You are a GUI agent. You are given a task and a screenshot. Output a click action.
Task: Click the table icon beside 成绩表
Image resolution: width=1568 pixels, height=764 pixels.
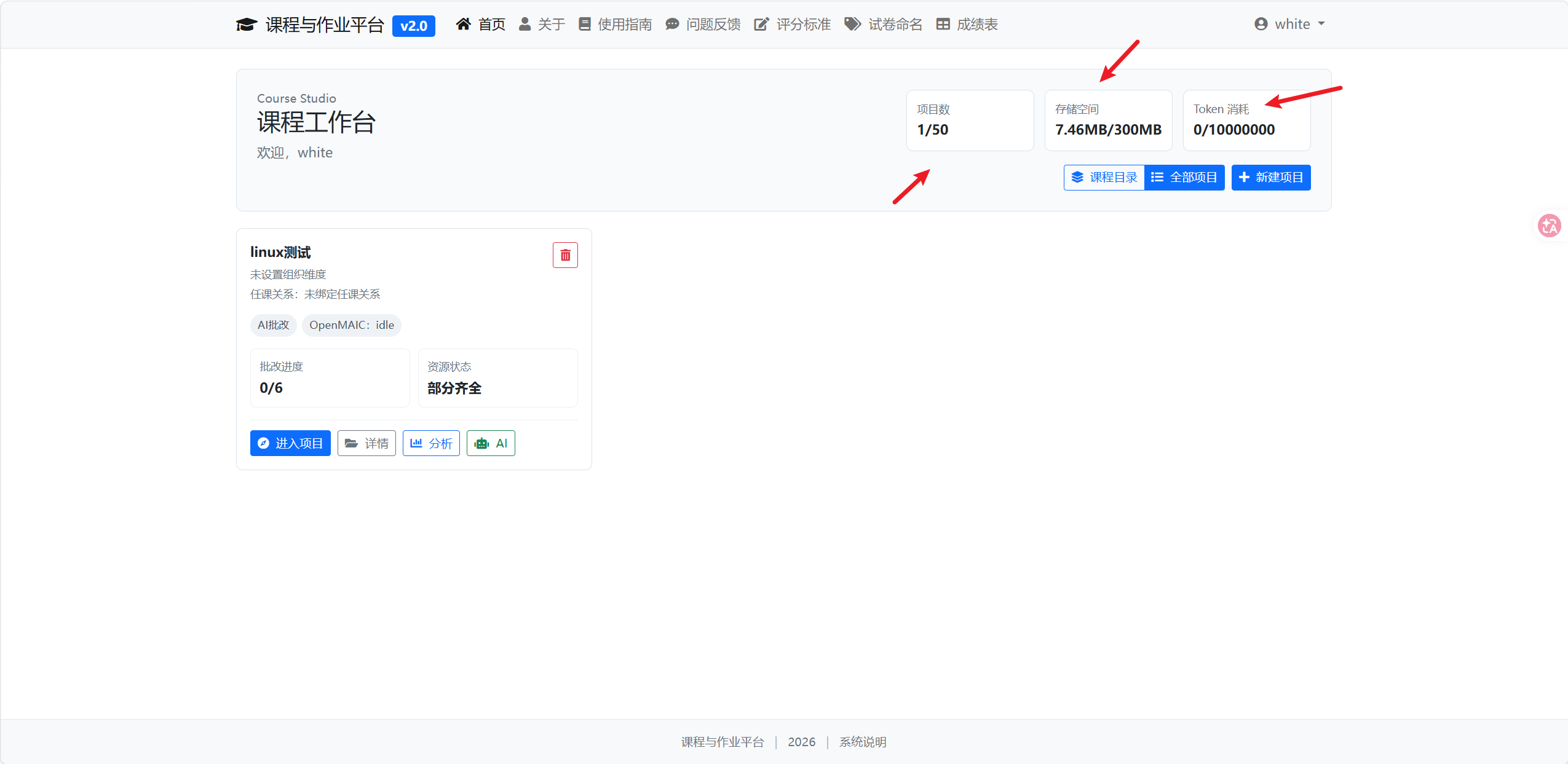943,24
